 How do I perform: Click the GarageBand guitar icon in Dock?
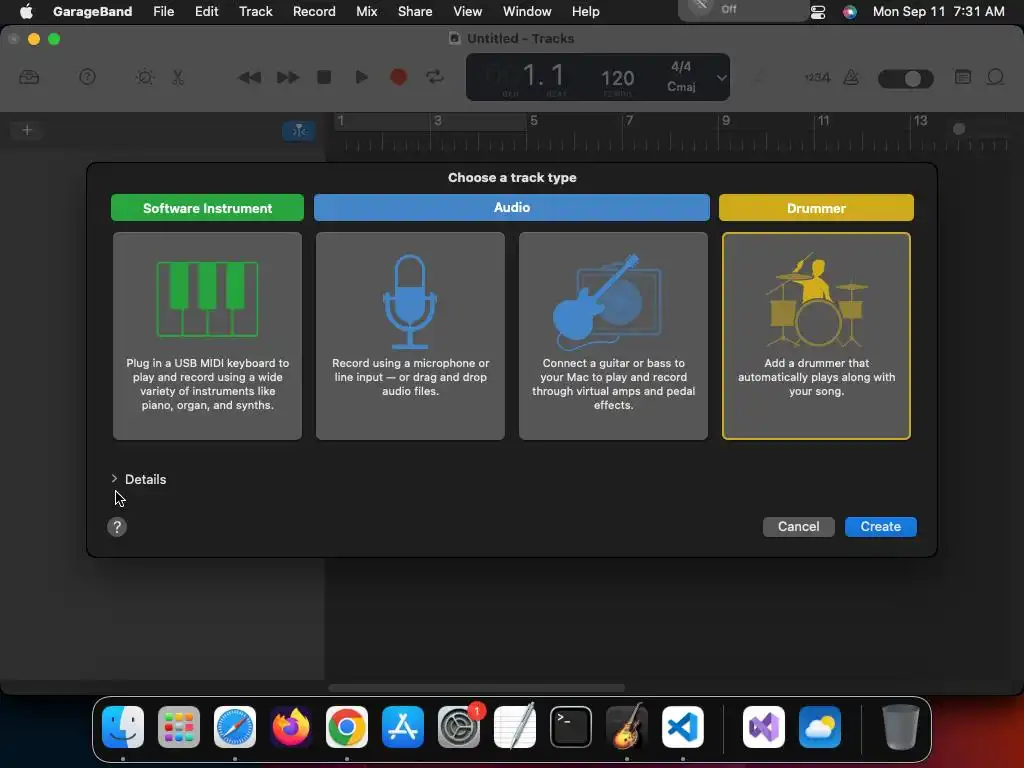coord(627,727)
